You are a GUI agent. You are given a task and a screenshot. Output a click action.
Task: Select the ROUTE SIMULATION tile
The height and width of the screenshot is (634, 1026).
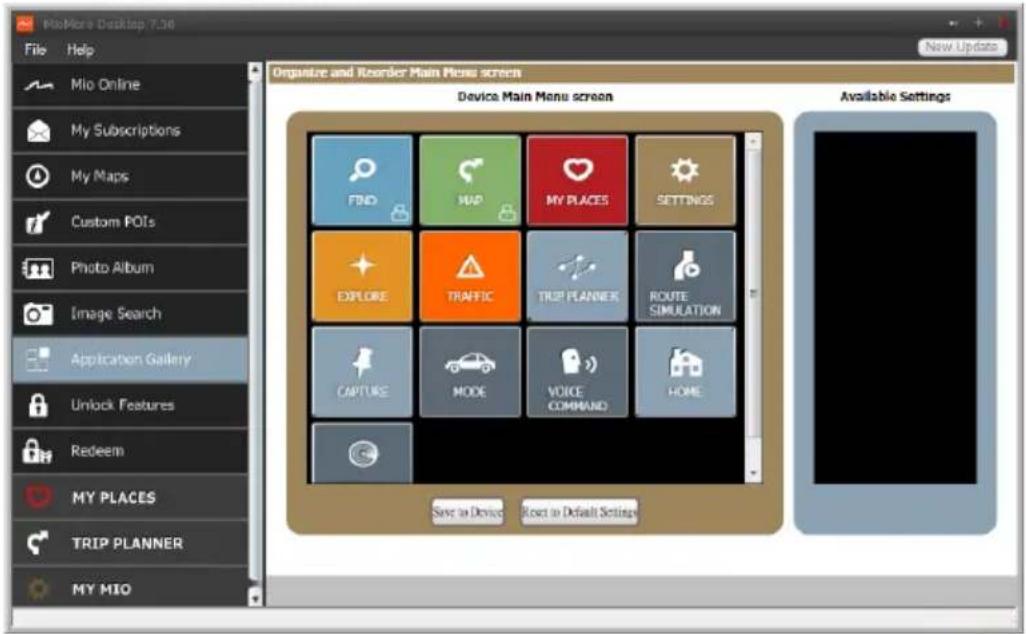point(685,276)
